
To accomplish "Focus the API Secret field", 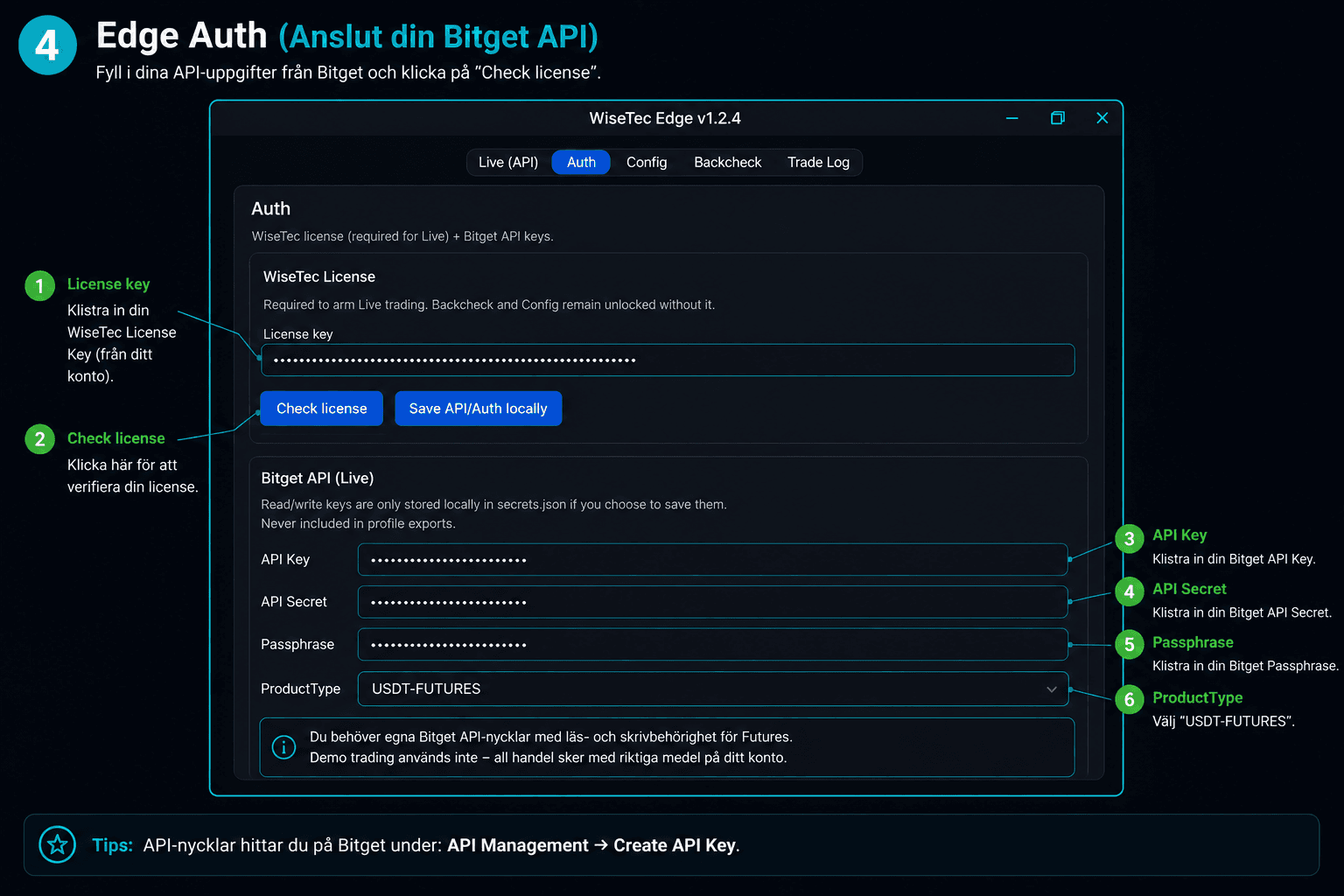I will point(712,602).
